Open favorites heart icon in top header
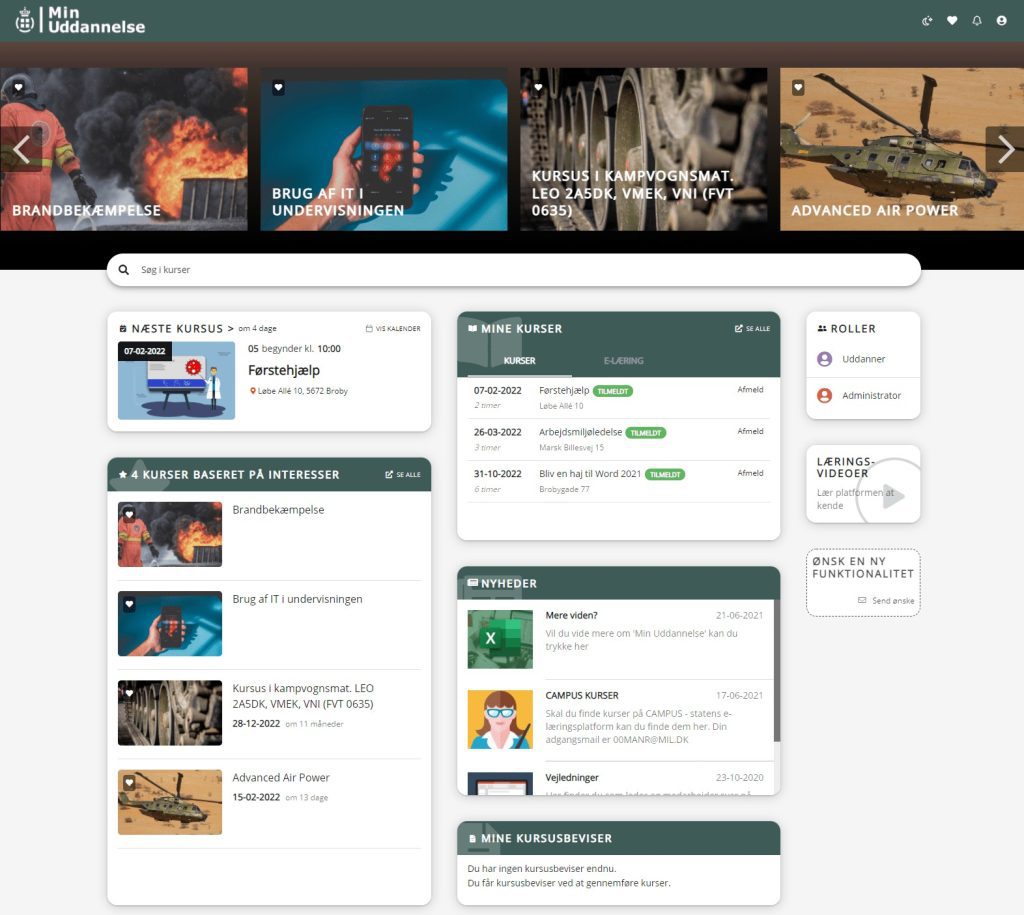 pos(952,21)
